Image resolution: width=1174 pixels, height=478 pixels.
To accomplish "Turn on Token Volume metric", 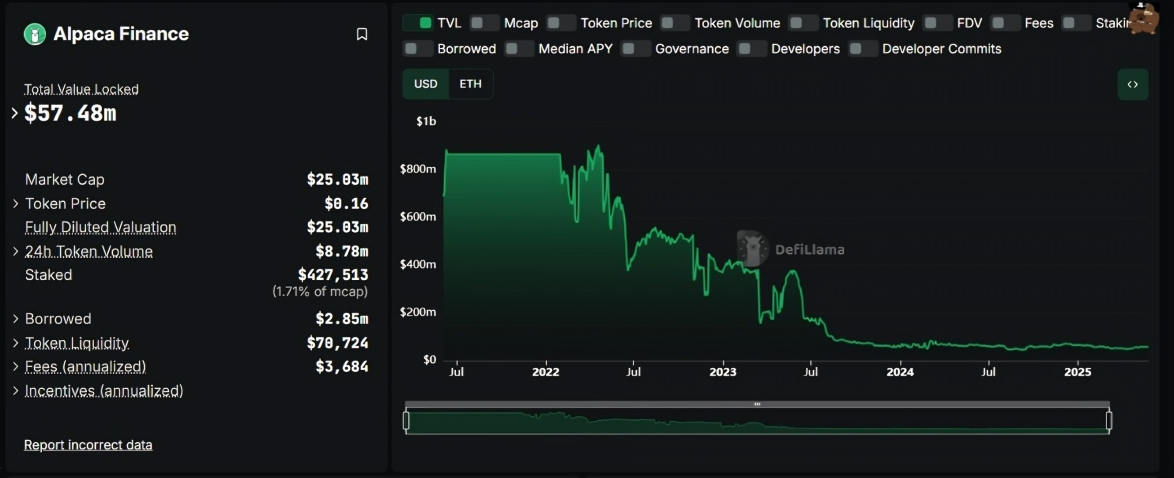I will (x=675, y=23).
